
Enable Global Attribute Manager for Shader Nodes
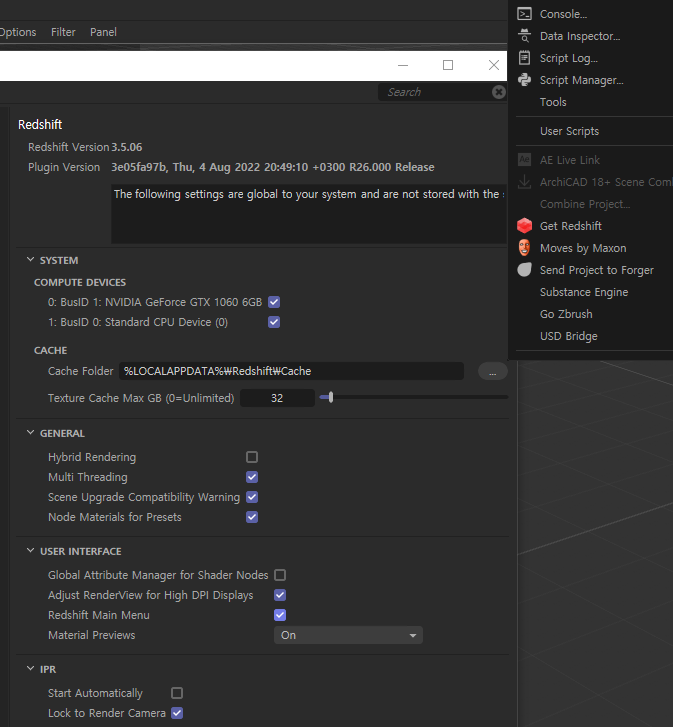[280, 575]
